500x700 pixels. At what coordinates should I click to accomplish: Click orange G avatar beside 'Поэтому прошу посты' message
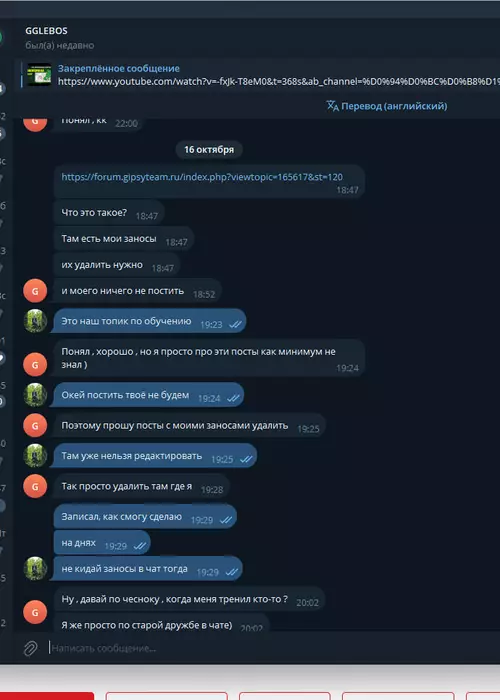pyautogui.click(x=35, y=425)
